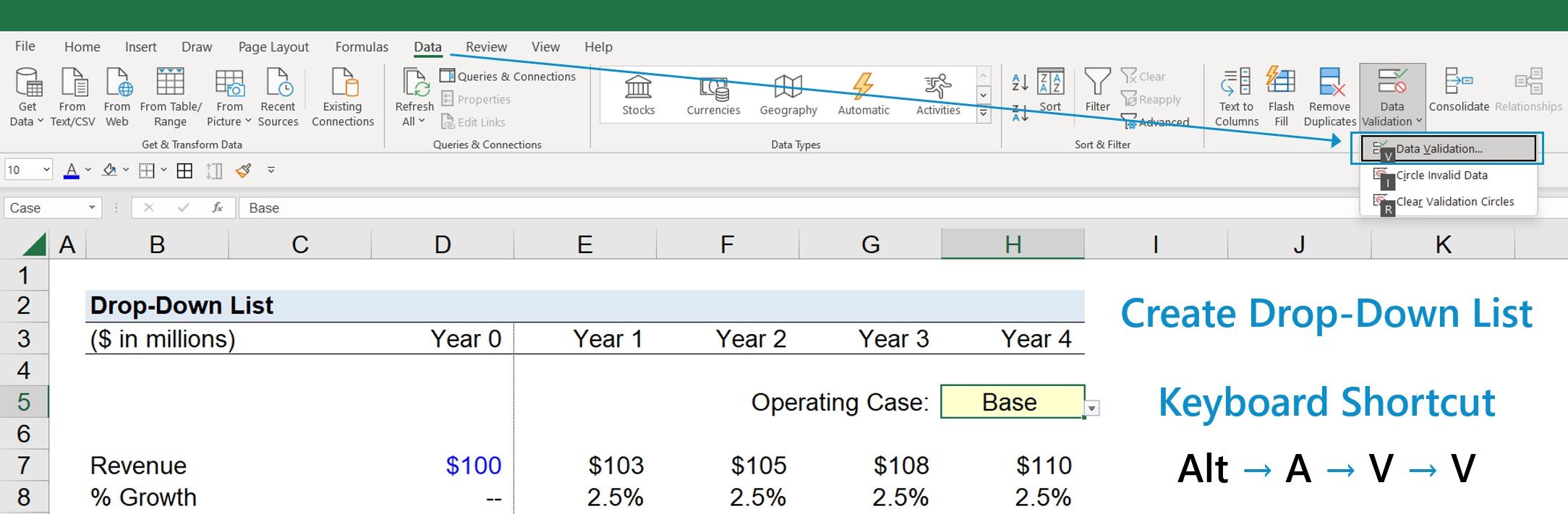Click the From Text/CSV icon
This screenshot has height=514, width=1568.
pos(72,83)
